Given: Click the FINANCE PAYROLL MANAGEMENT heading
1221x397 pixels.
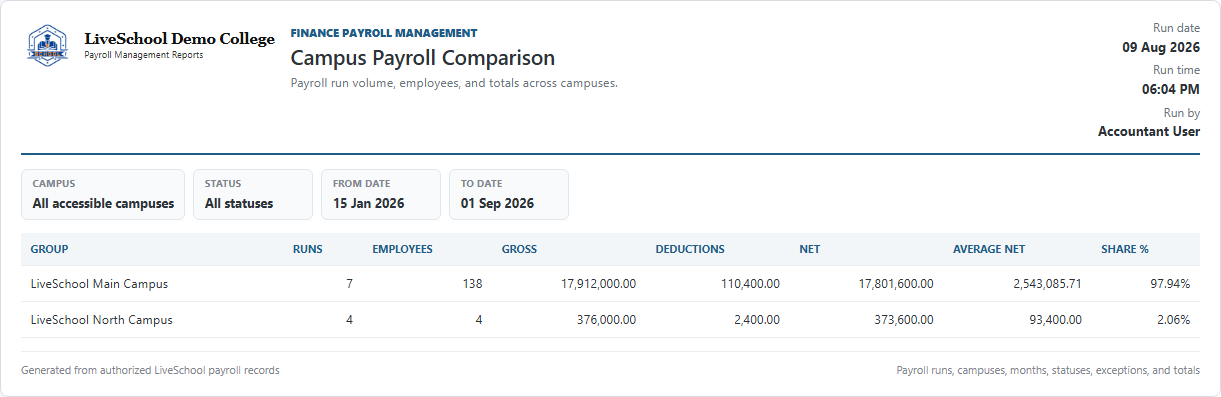Looking at the screenshot, I should [384, 33].
